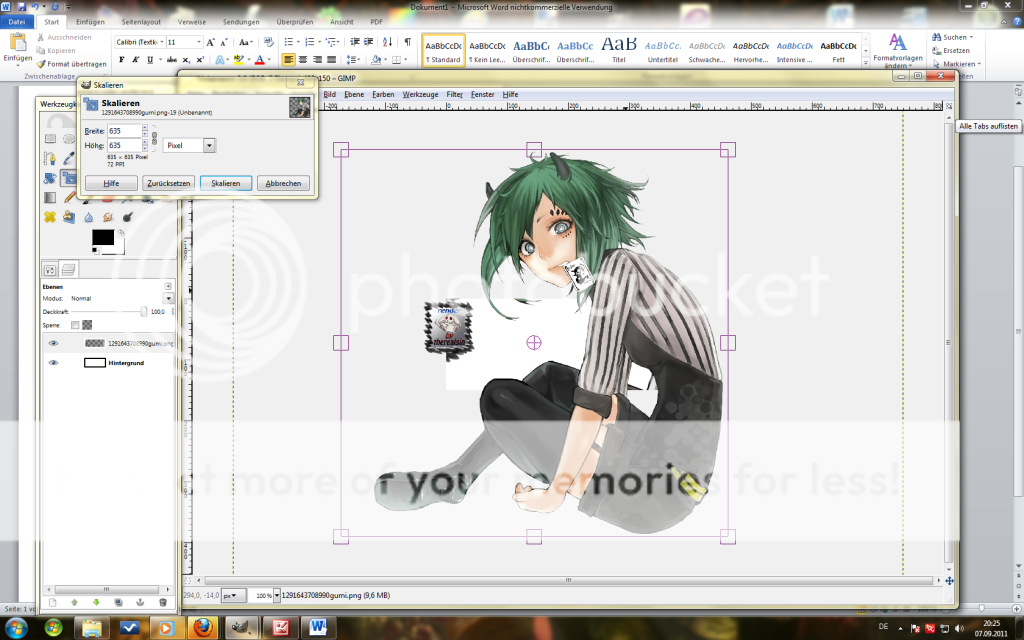Image resolution: width=1024 pixels, height=640 pixels.
Task: Apply the Überschrift 1 style thumbnail
Action: coord(531,51)
